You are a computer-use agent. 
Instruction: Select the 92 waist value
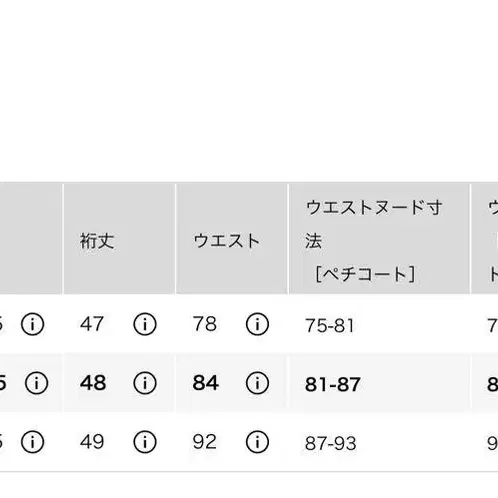pyautogui.click(x=205, y=442)
